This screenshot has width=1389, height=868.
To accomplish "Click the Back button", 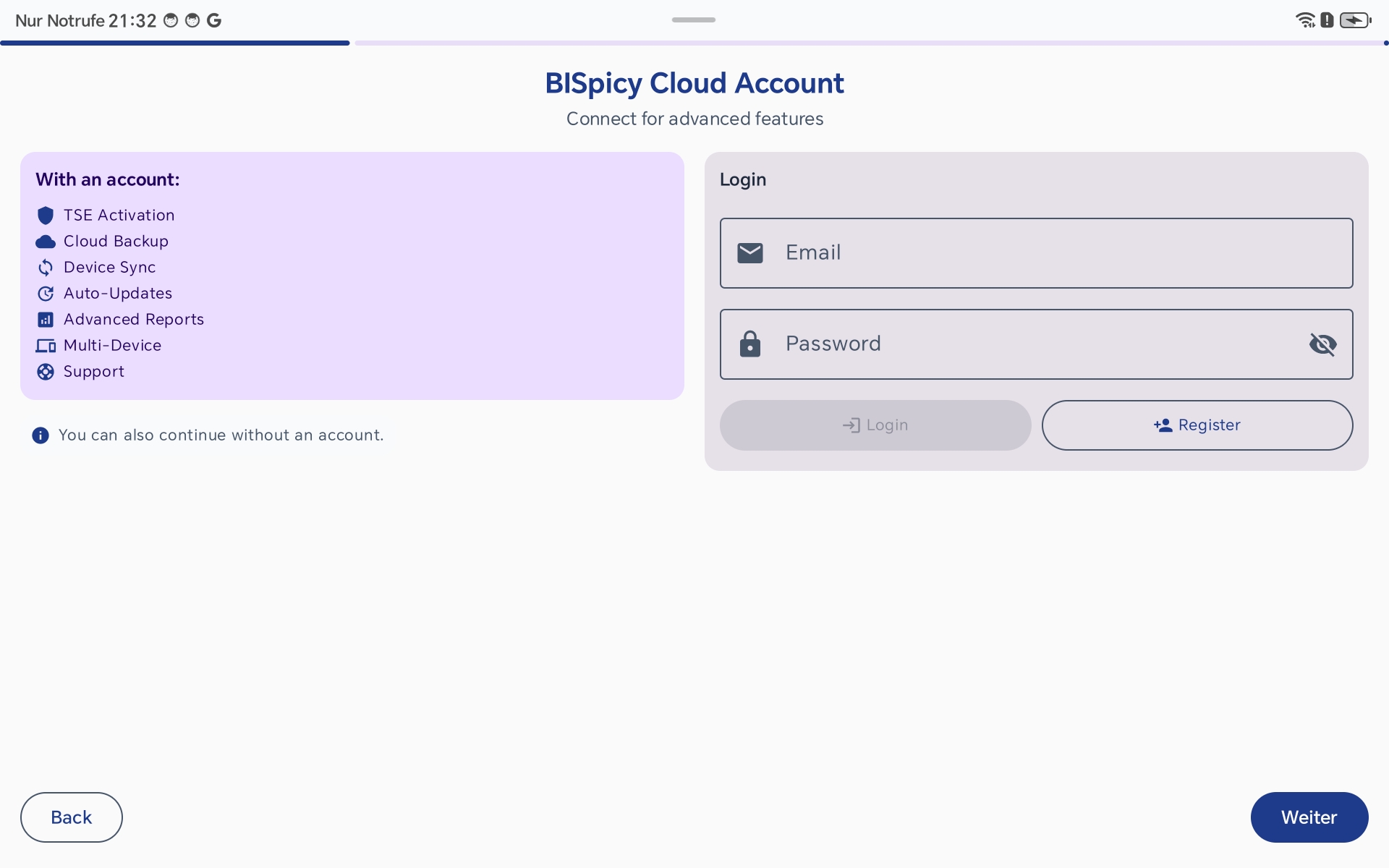I will [x=71, y=817].
